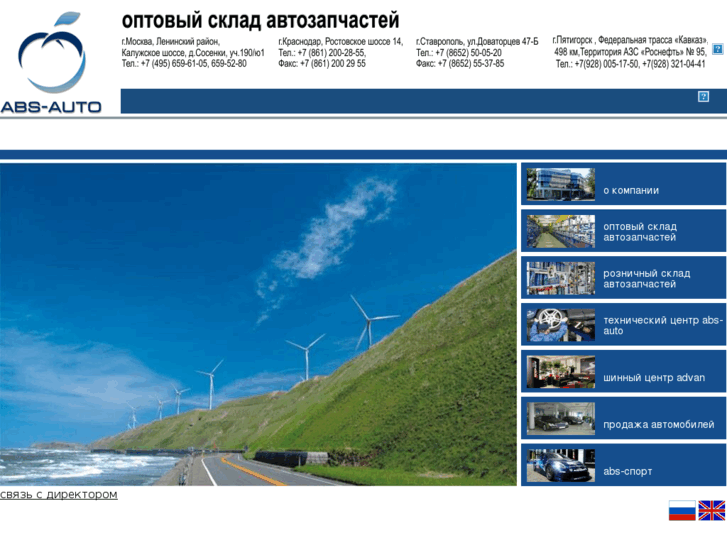Open the 'abs-спорт' menu item
The width and height of the screenshot is (727, 545).
(628, 471)
